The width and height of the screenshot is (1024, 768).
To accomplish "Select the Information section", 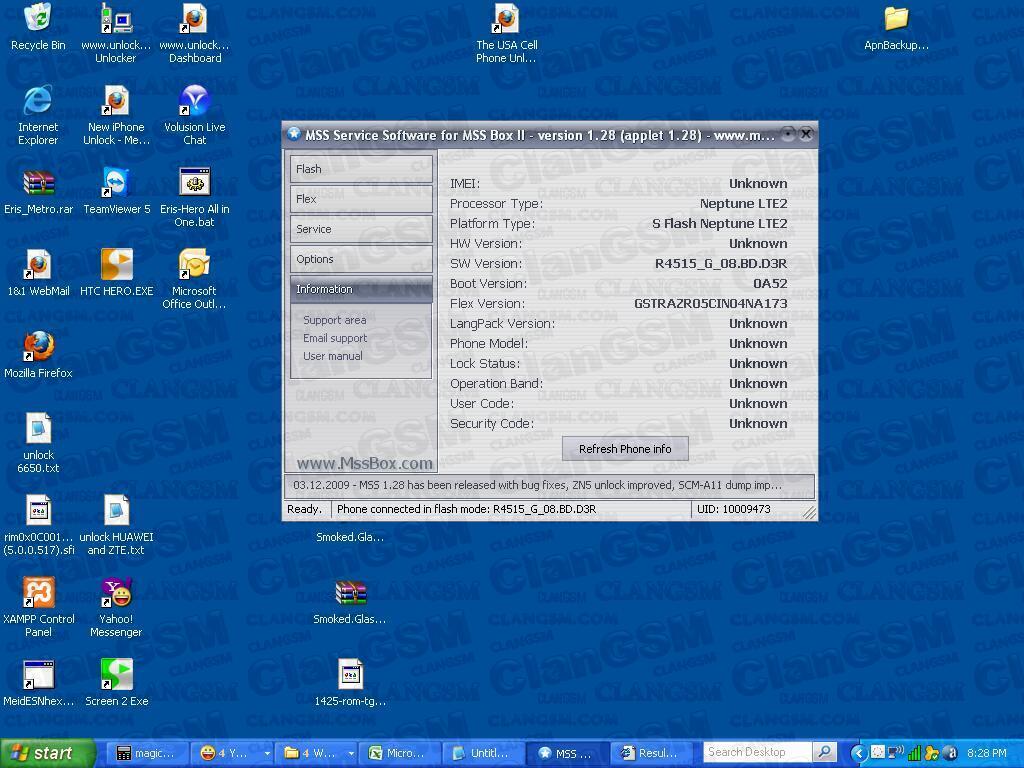I will [361, 289].
